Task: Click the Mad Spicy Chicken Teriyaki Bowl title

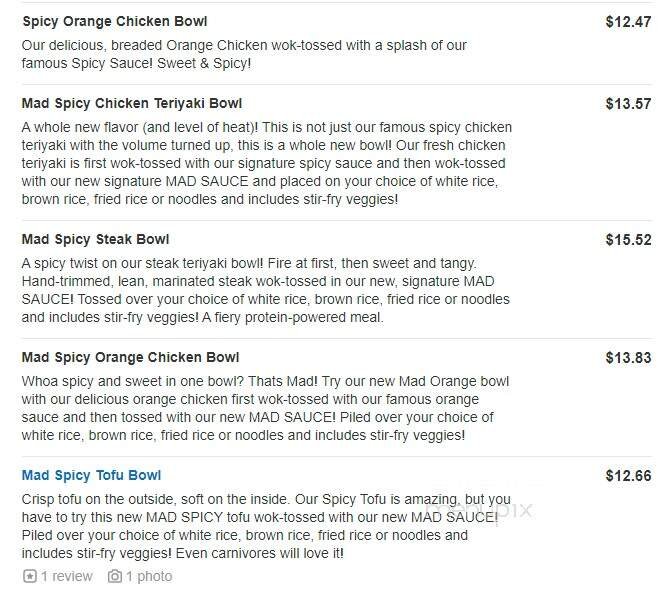Action: pyautogui.click(x=132, y=103)
